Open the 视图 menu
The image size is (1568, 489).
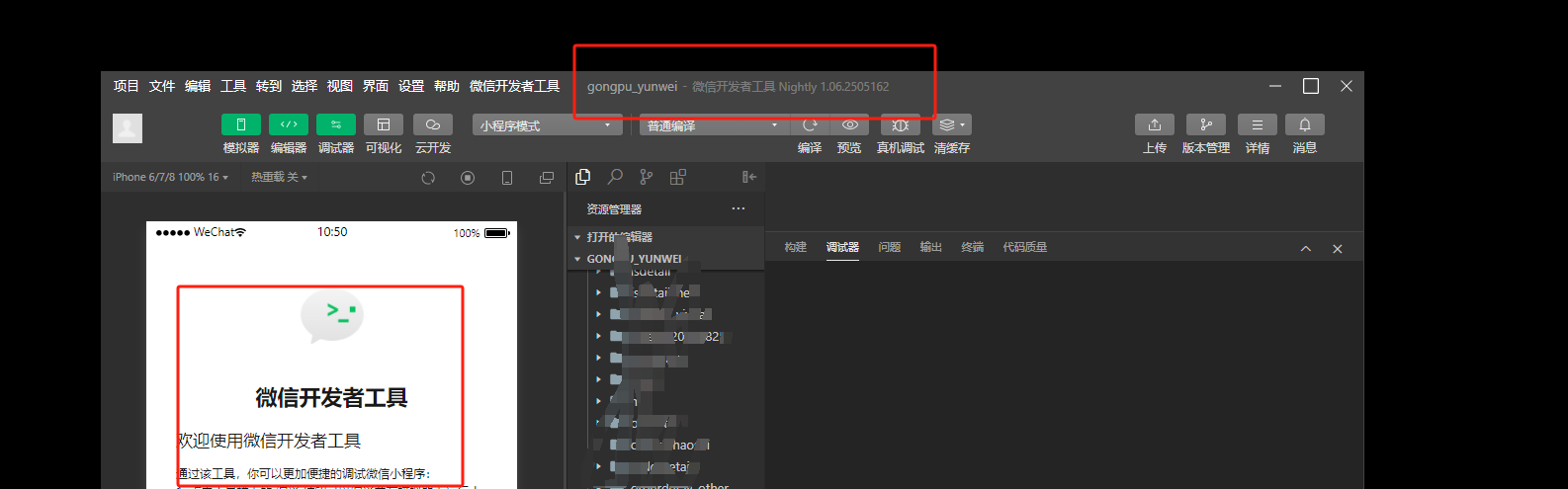(x=340, y=87)
